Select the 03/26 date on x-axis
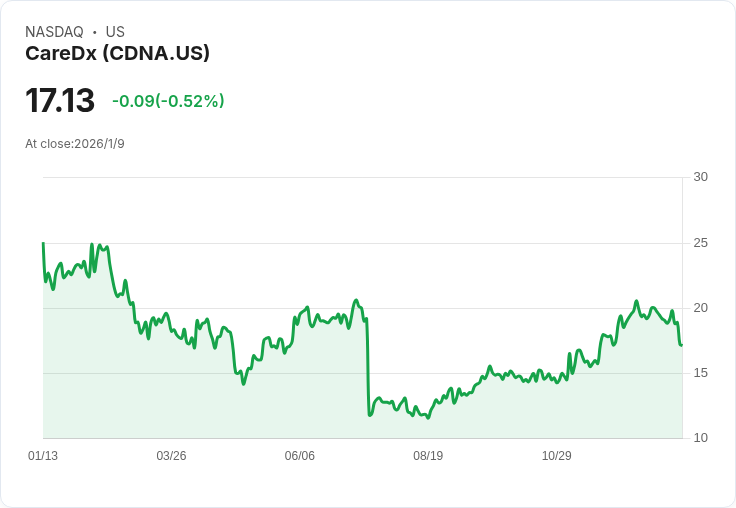 tap(171, 456)
